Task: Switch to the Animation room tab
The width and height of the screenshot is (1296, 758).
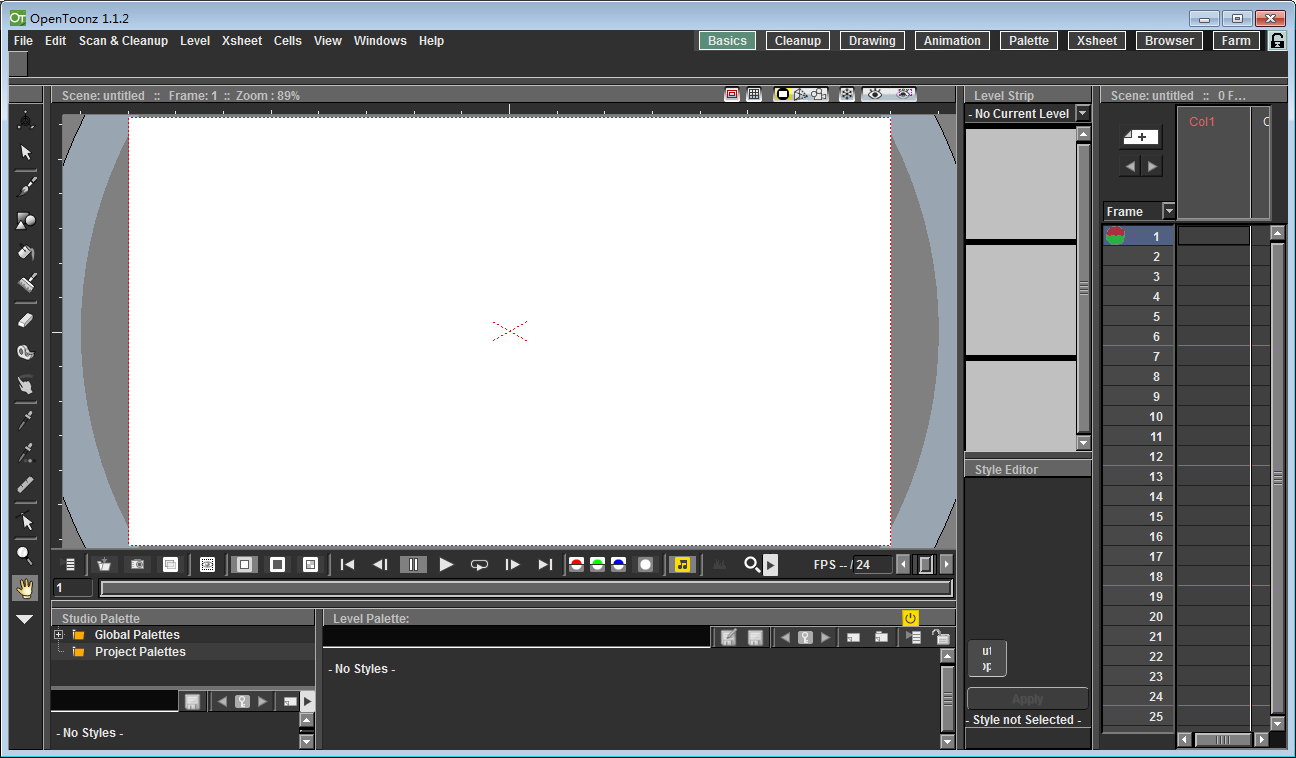Action: point(952,41)
